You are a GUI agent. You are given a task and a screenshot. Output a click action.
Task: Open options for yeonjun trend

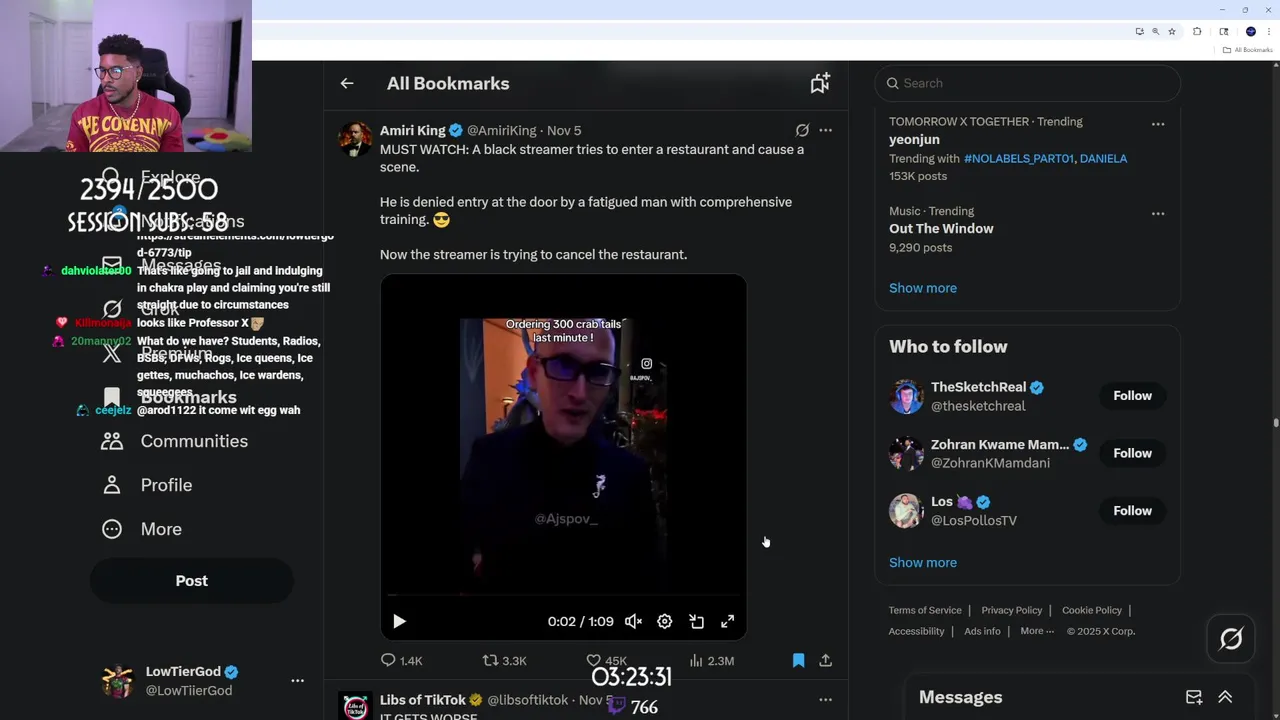[1158, 124]
